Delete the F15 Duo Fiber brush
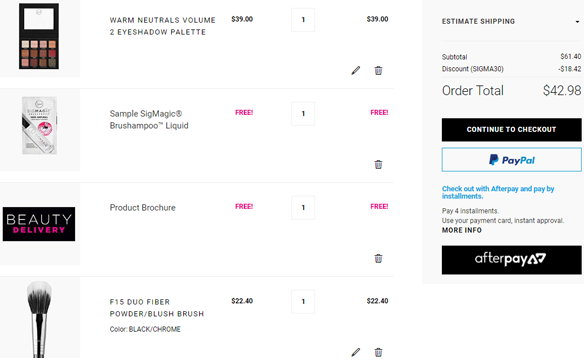Image resolution: width=584 pixels, height=361 pixels. 378,352
